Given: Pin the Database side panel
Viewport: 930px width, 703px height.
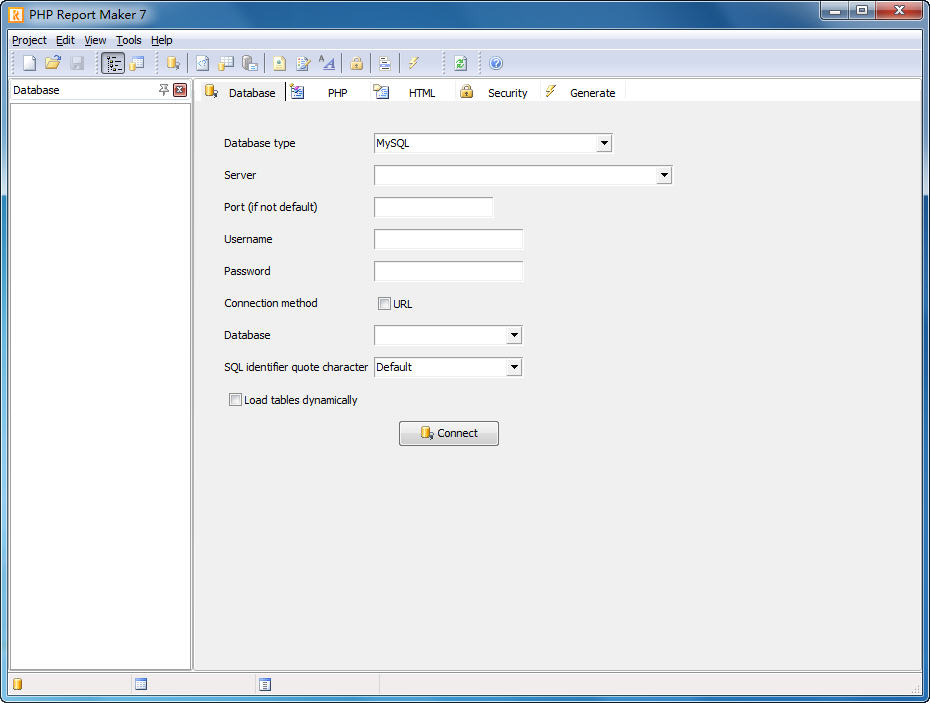Looking at the screenshot, I should [x=164, y=90].
